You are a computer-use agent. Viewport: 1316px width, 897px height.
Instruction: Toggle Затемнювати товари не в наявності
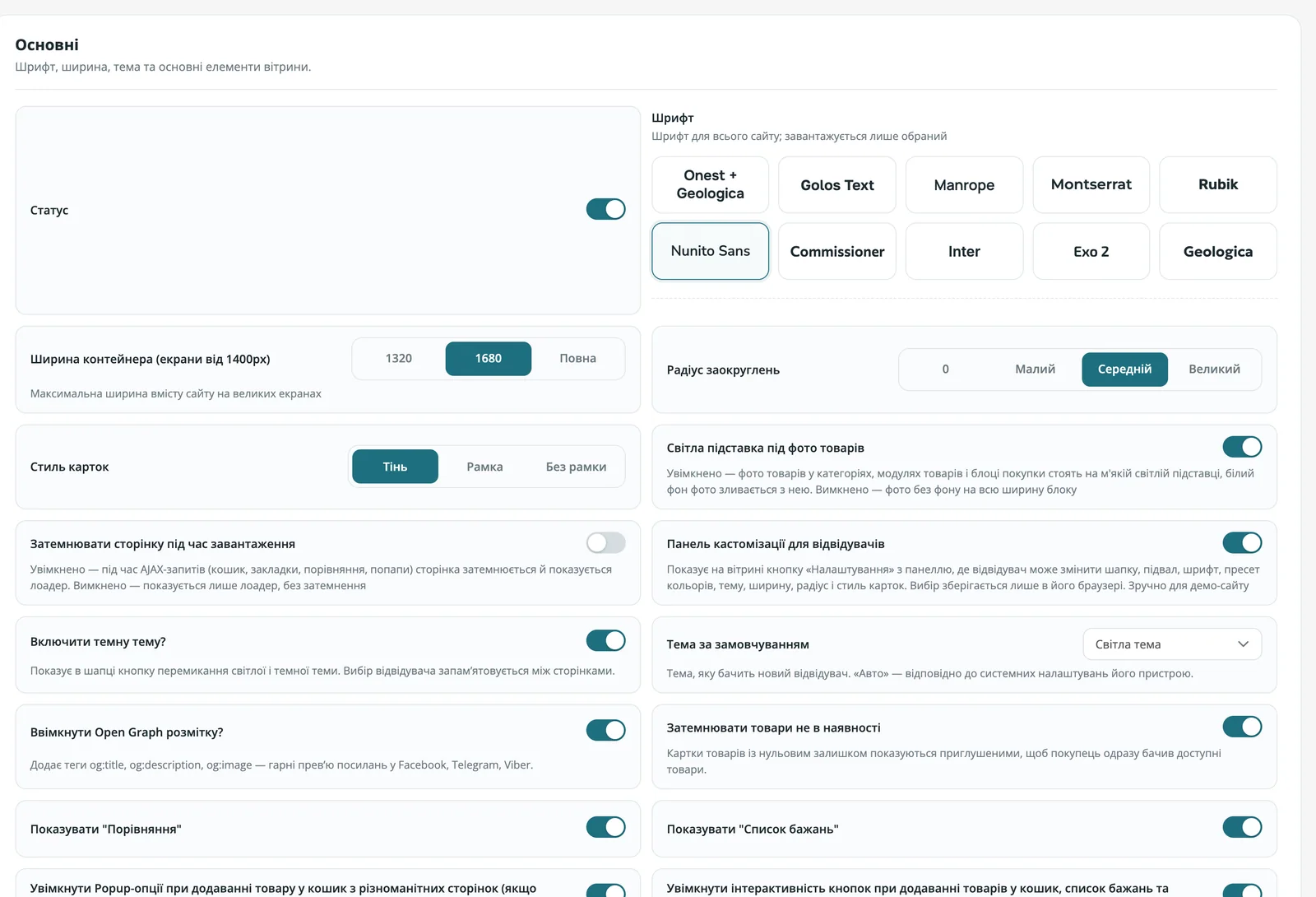[x=1242, y=727]
